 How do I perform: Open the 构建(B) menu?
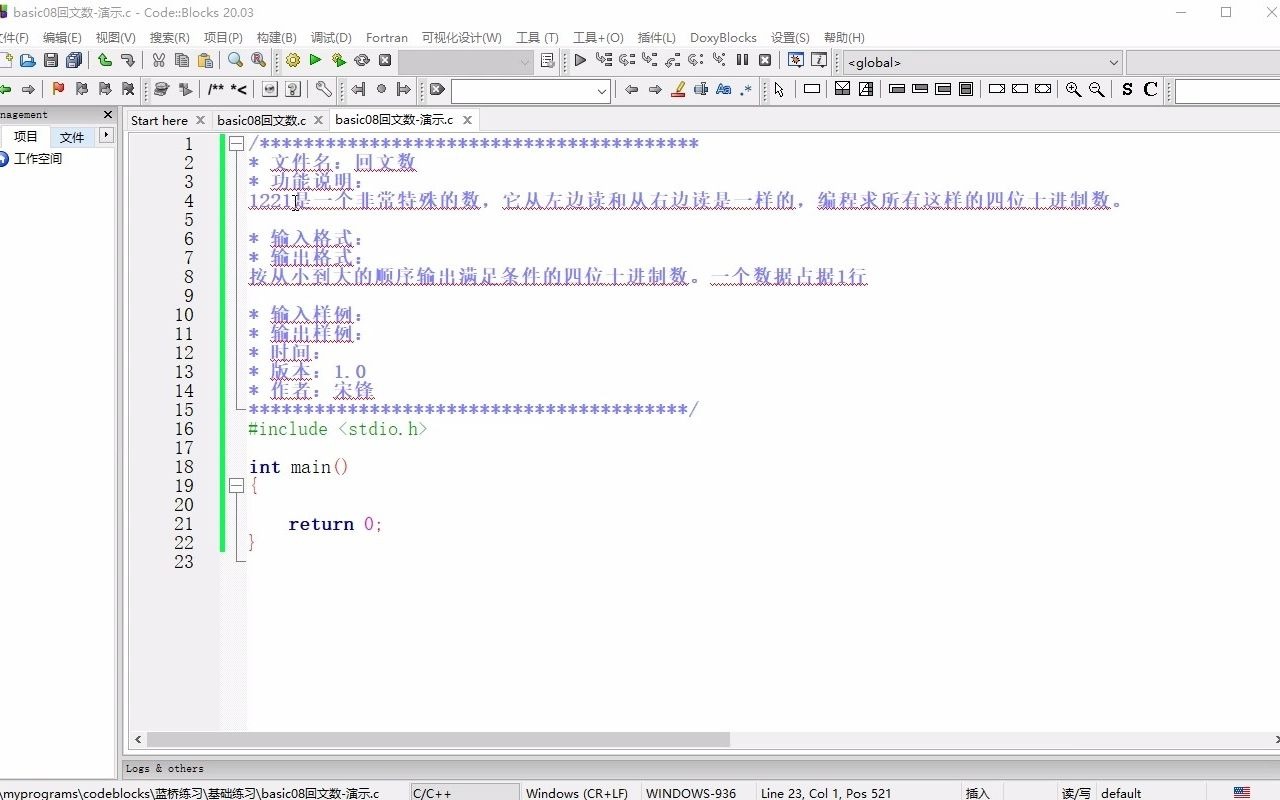coord(276,38)
